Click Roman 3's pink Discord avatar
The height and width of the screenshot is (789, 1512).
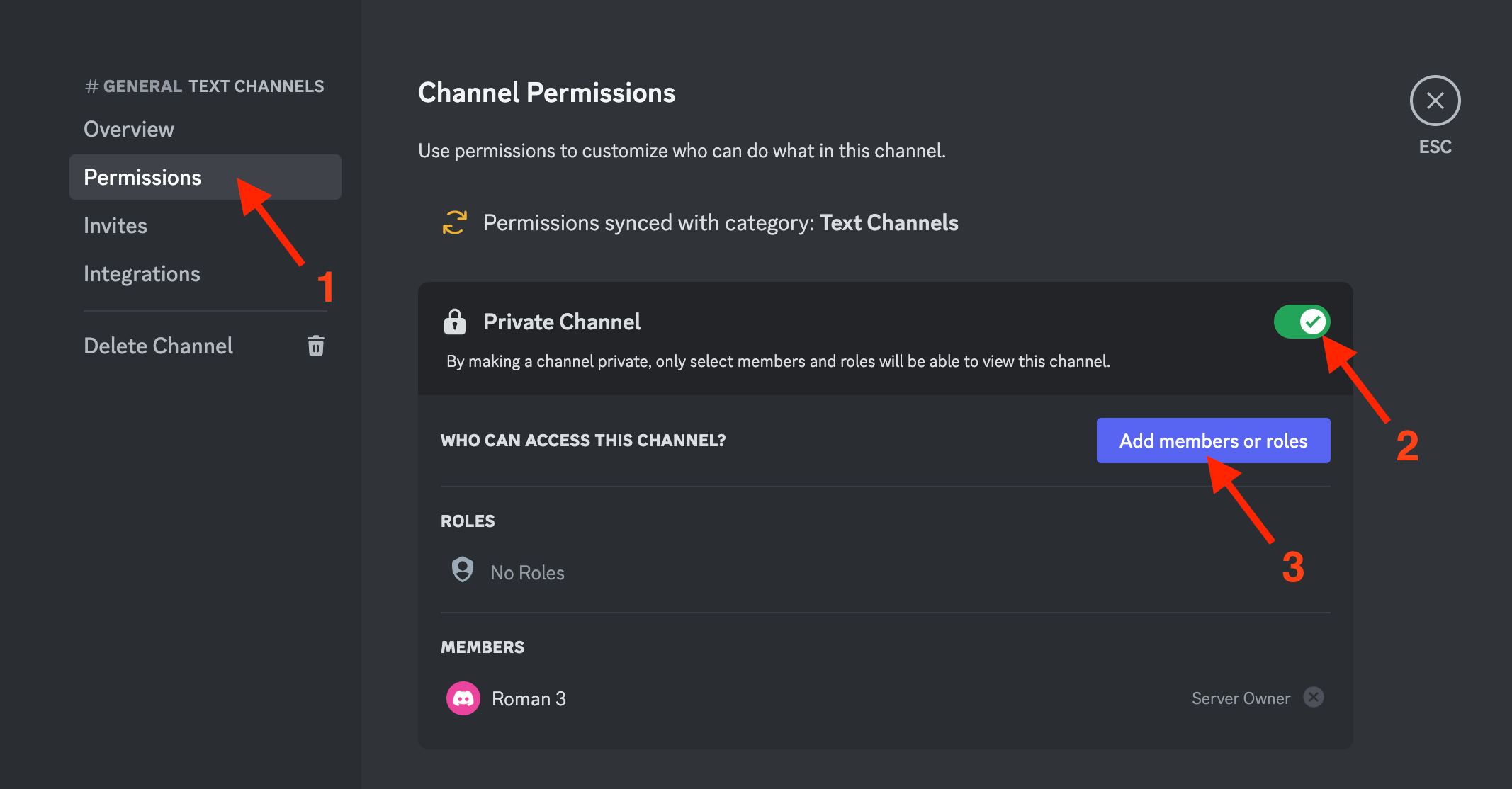tap(463, 698)
